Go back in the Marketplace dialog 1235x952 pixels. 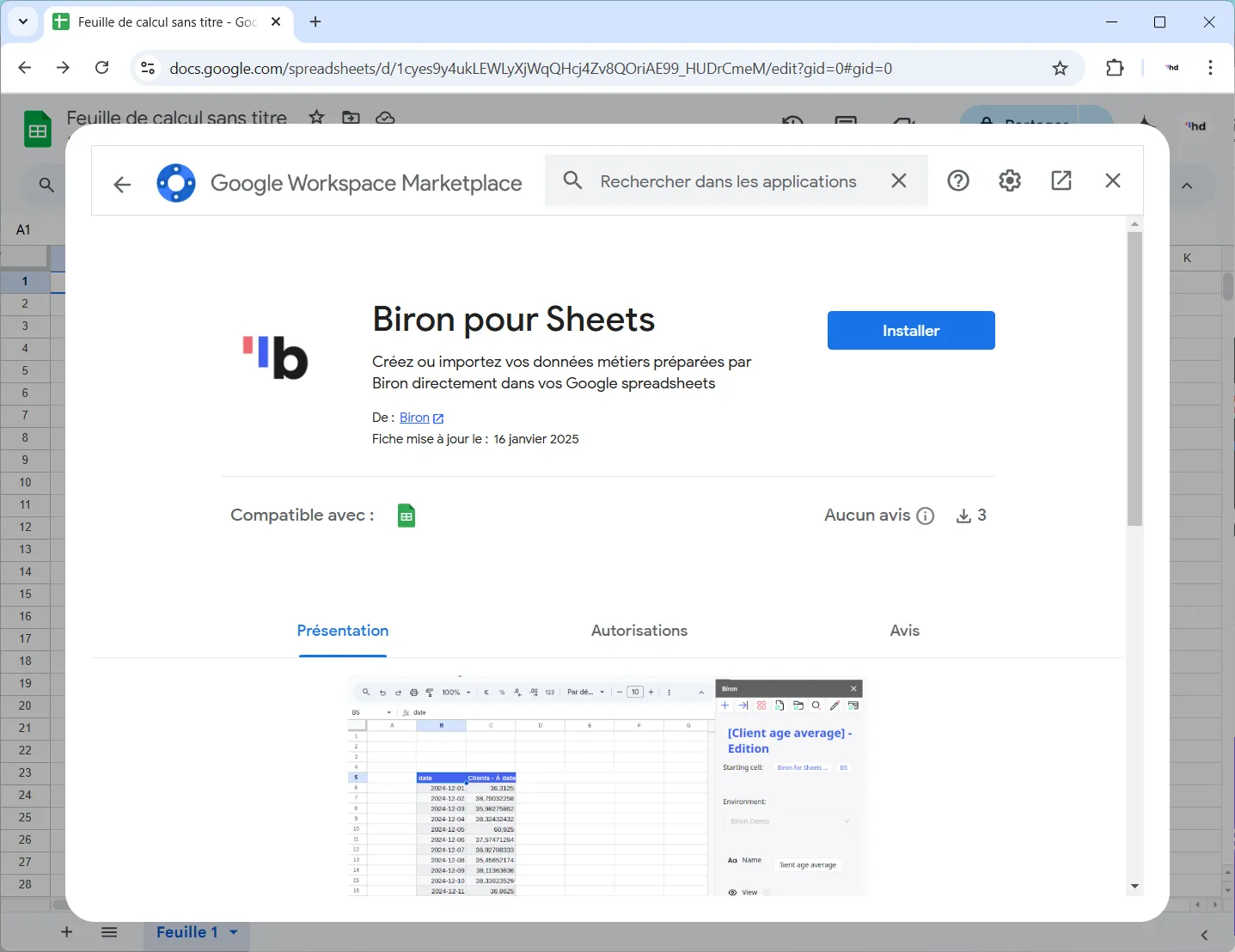point(122,184)
